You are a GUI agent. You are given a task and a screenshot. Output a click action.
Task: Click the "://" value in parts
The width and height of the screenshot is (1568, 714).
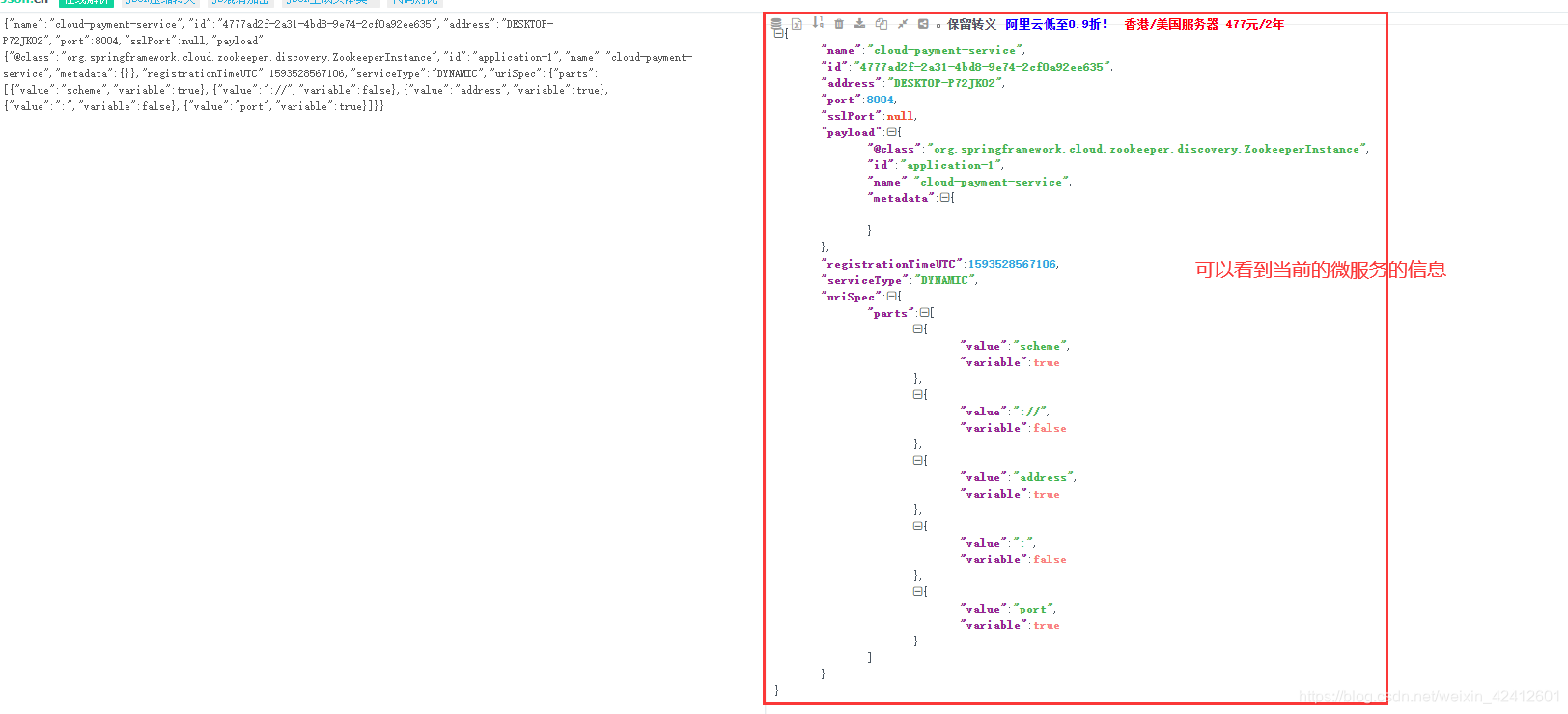[1030, 412]
